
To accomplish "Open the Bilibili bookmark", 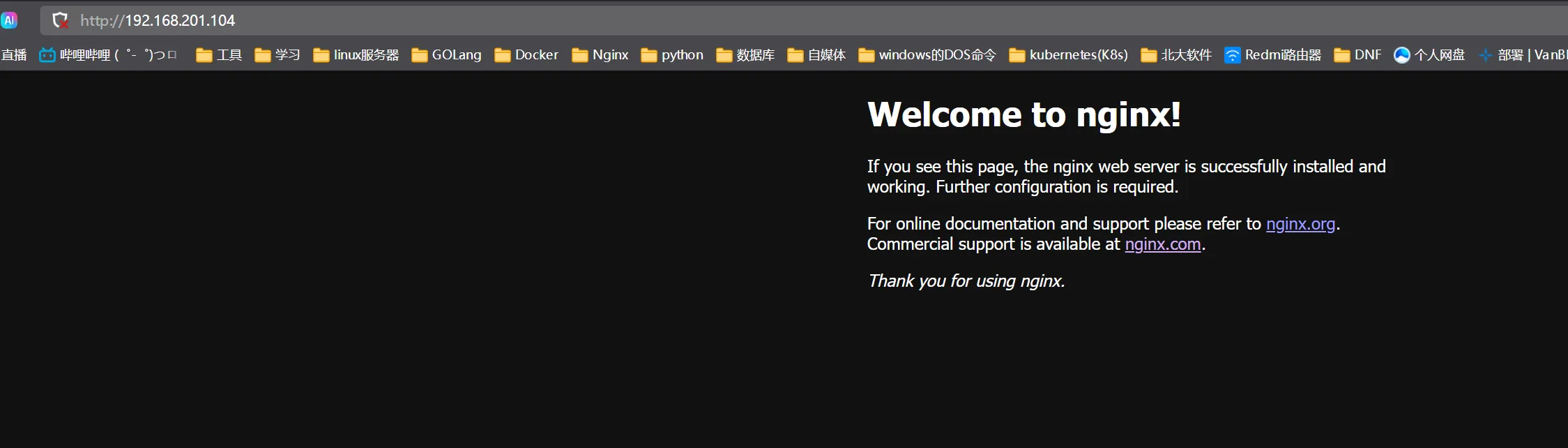I will [108, 55].
